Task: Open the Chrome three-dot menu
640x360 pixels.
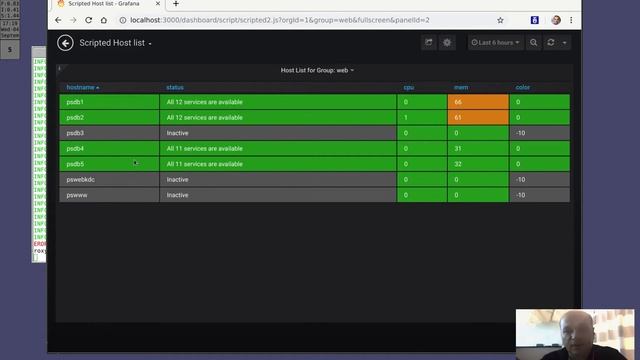Action: [571, 20]
